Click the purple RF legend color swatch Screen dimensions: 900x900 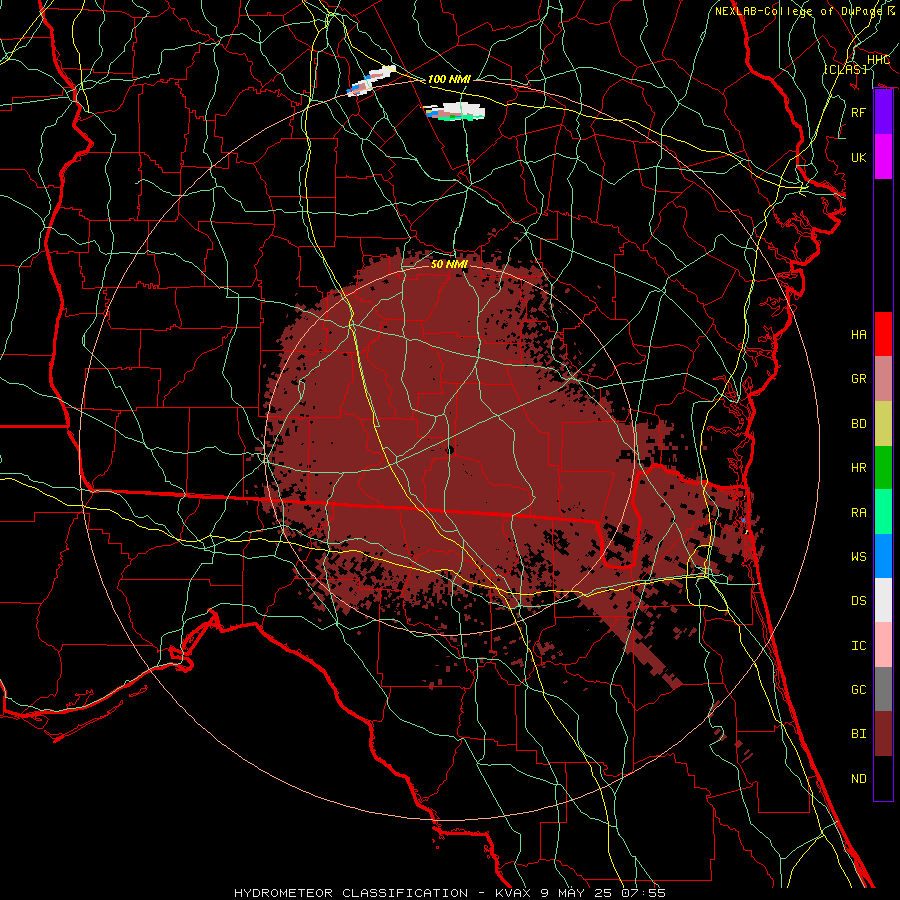883,112
